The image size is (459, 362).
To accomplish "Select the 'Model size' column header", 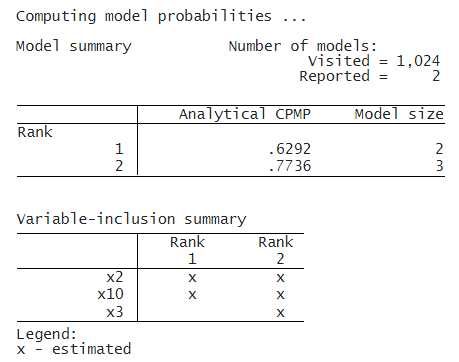I will [x=399, y=114].
